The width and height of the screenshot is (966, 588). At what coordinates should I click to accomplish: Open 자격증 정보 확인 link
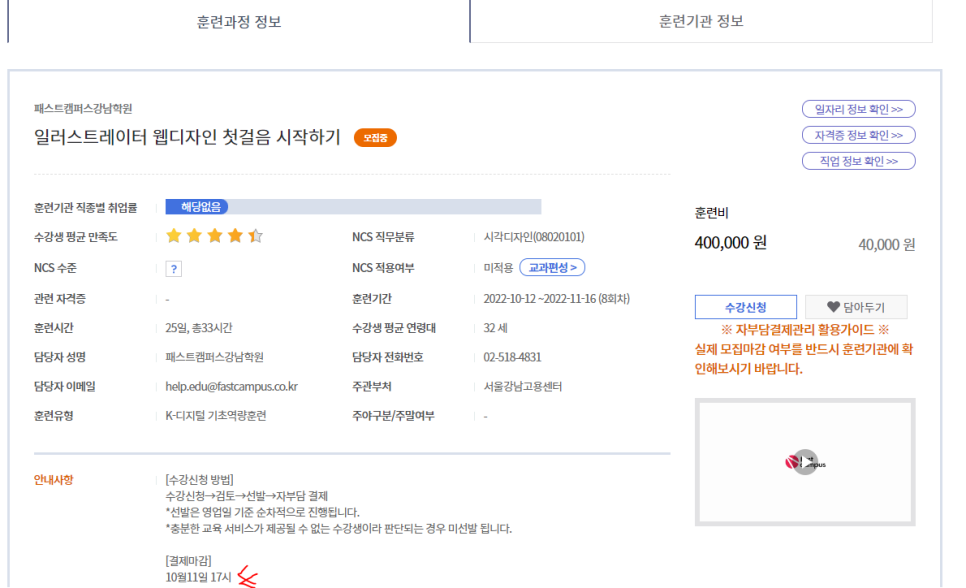click(858, 135)
